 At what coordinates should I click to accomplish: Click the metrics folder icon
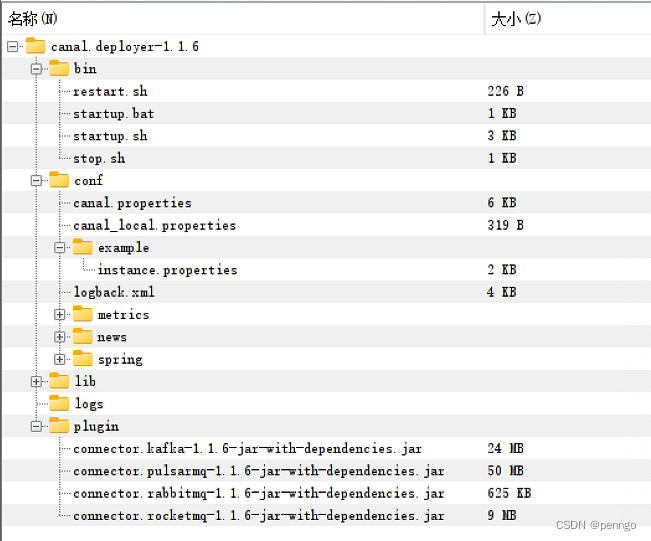[83, 314]
